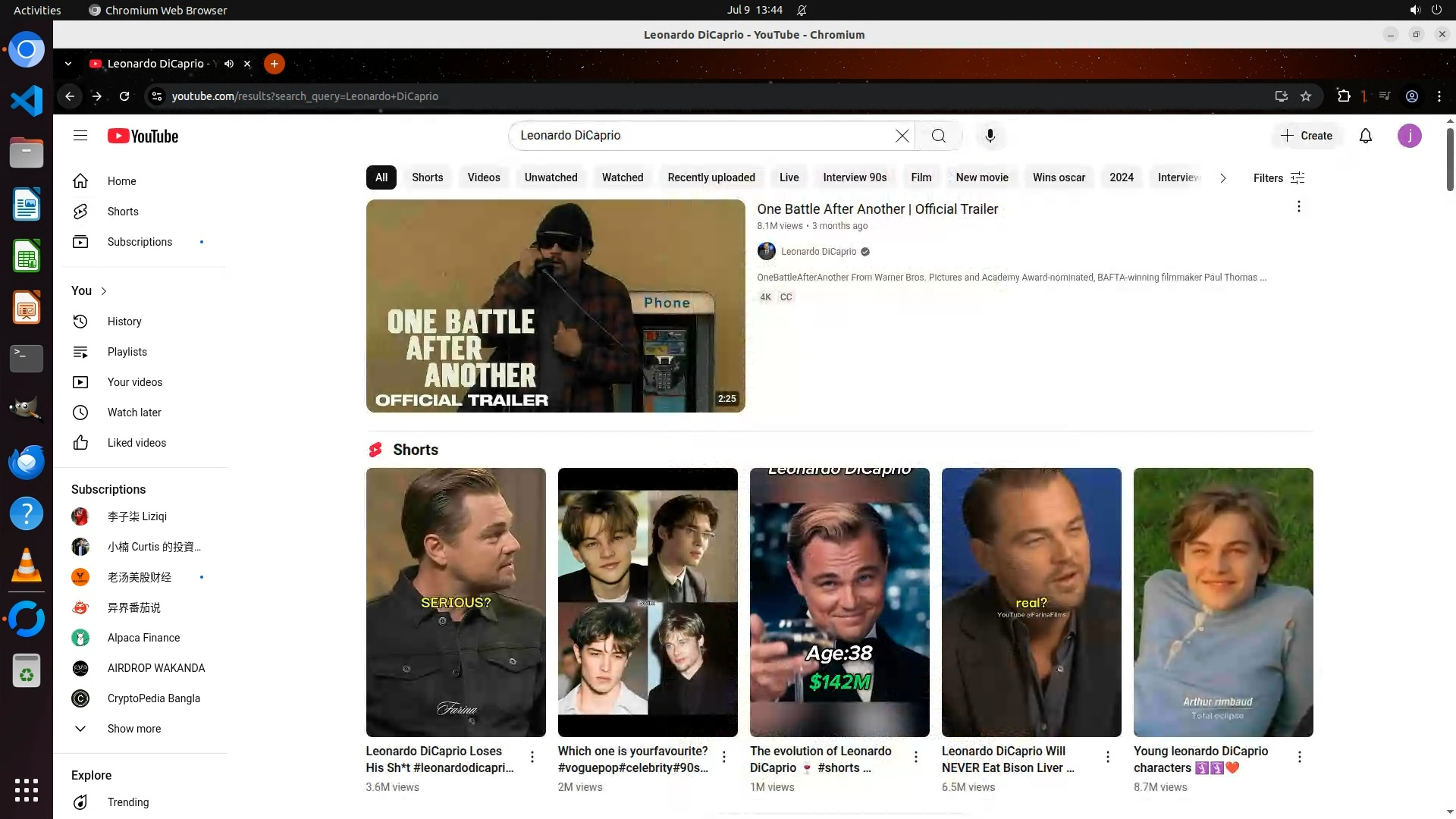Image resolution: width=1456 pixels, height=819 pixels.
Task: Open the Leonardo DiCaprio channel link
Action: point(818,252)
